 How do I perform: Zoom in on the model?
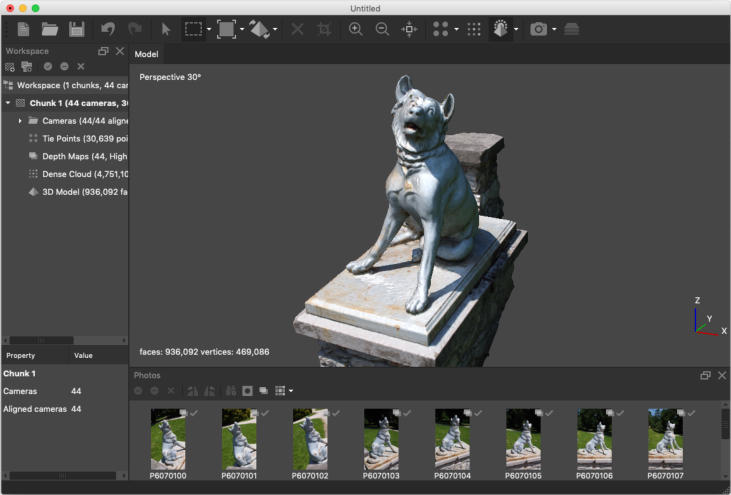(x=355, y=29)
